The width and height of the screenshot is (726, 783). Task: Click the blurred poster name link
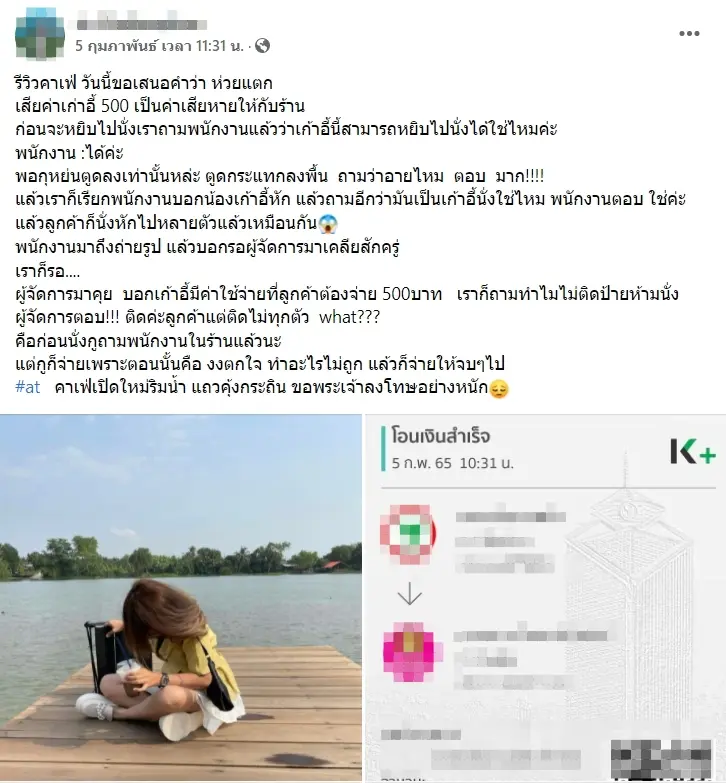(x=141, y=23)
